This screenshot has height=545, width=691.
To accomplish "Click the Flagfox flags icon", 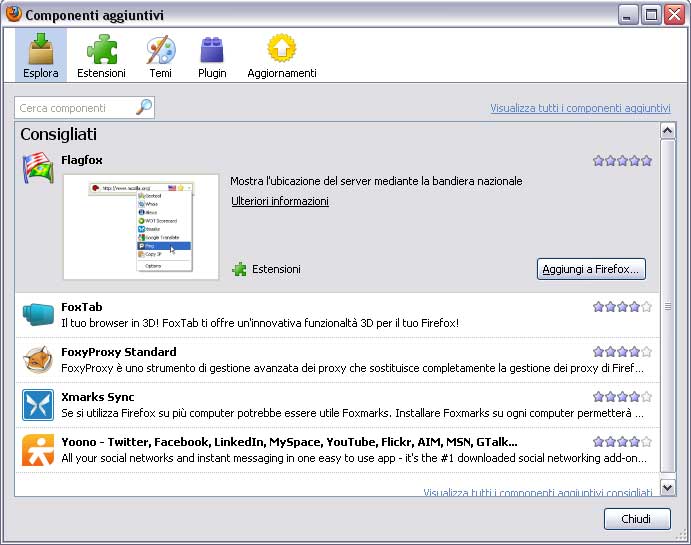I will click(38, 168).
